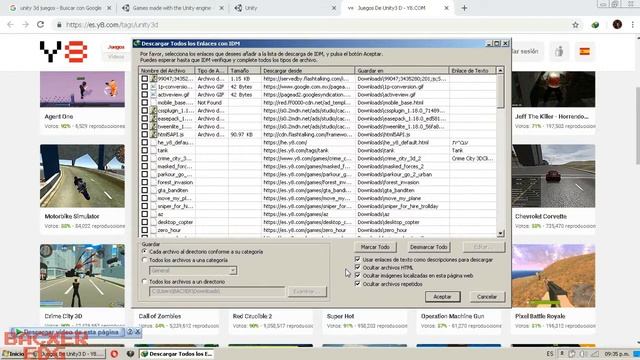Screen dimensions: 640x360
Task: Open a new browser tab with plus
Action: [x=464, y=8]
